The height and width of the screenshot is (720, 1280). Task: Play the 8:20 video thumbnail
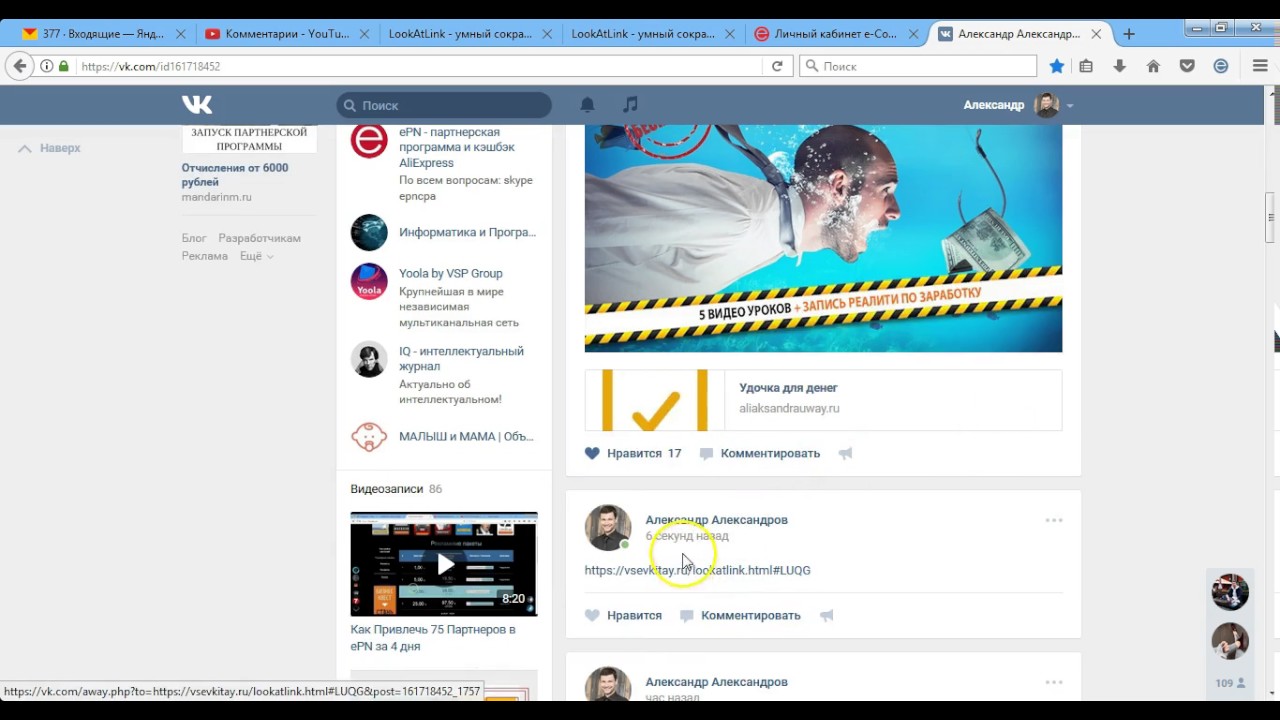(x=444, y=564)
